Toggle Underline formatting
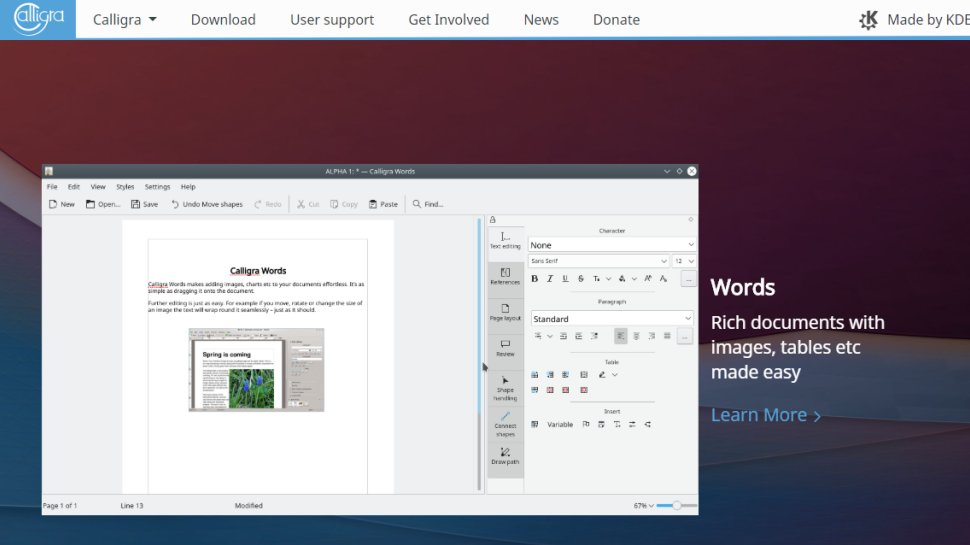This screenshot has width=970, height=545. click(565, 279)
